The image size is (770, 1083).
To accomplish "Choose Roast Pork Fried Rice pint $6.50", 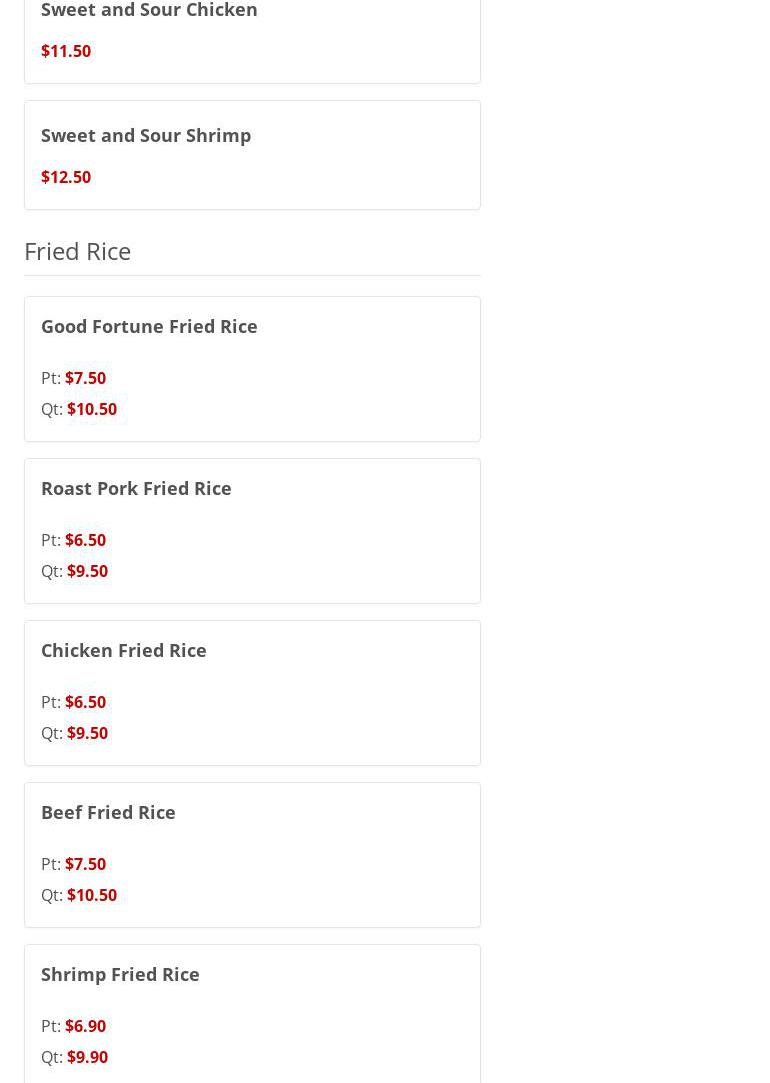I will click(85, 540).
